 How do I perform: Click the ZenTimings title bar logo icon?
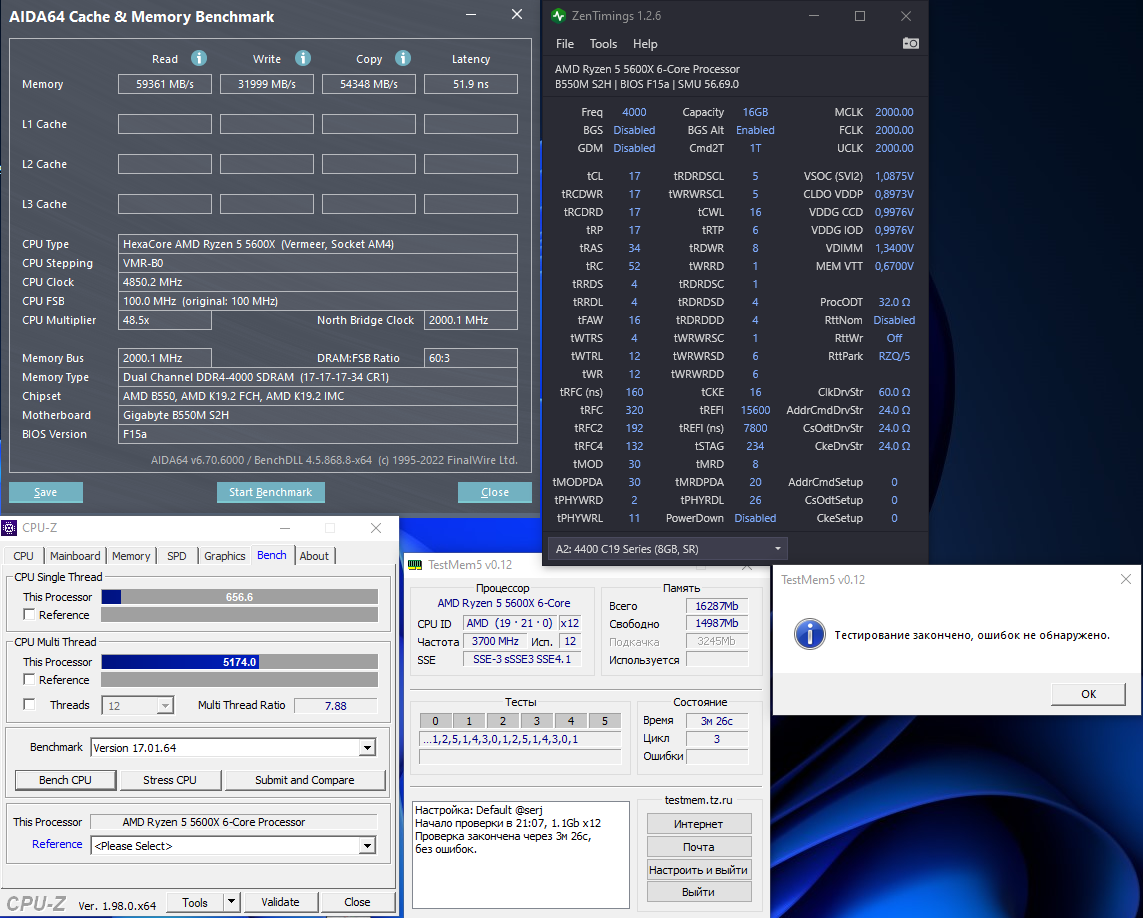click(x=559, y=16)
